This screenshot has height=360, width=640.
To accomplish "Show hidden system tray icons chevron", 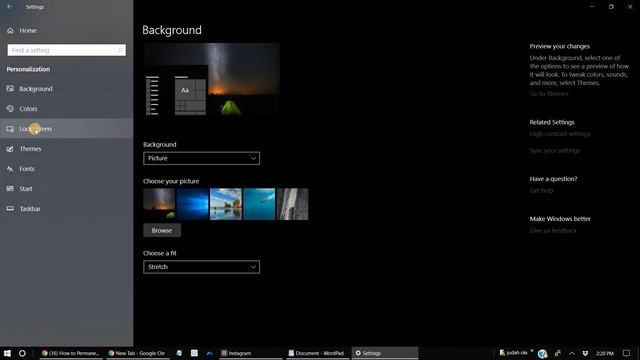I will (x=572, y=353).
